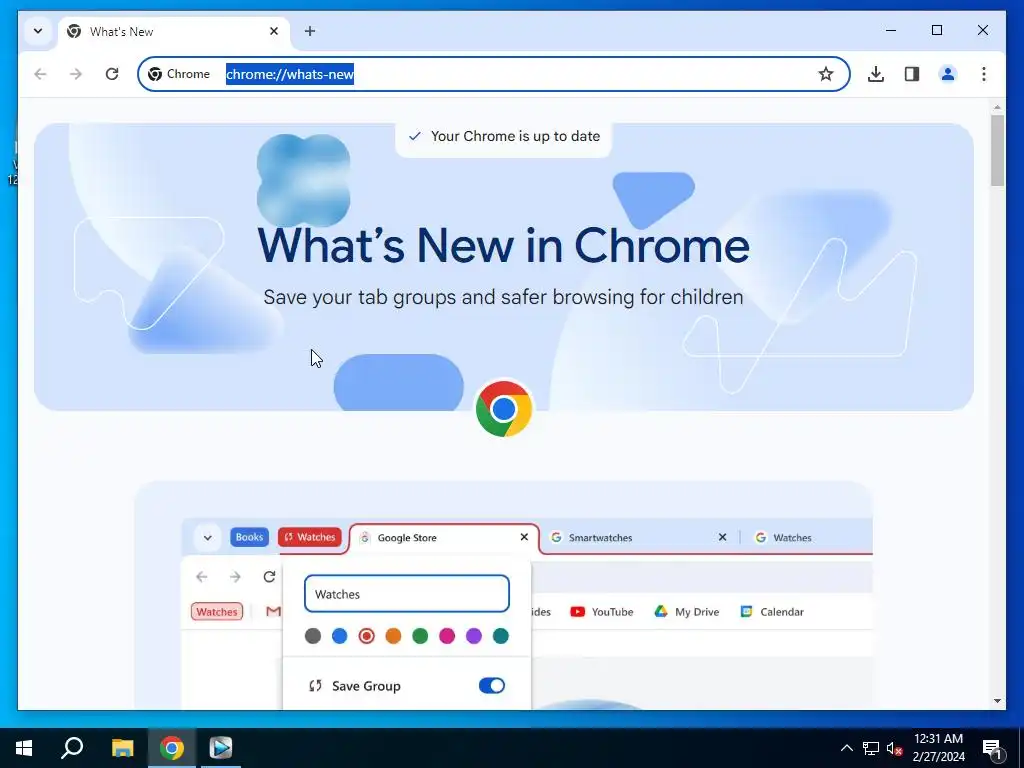Toggle the Save Group switch
The width and height of the screenshot is (1024, 768).
click(x=492, y=686)
